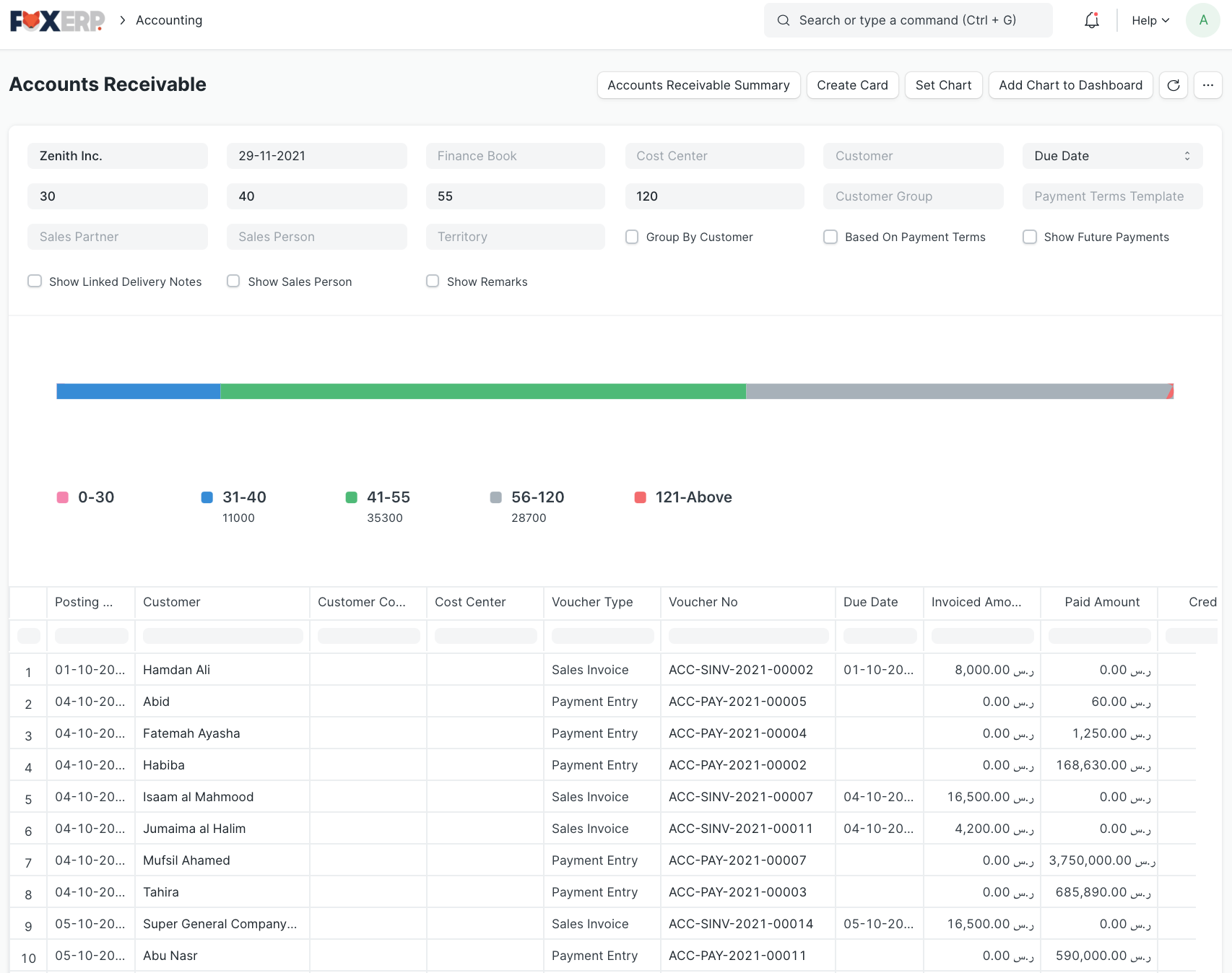Enable Show Linked Delivery Notes
The height and width of the screenshot is (973, 1232).
[35, 282]
